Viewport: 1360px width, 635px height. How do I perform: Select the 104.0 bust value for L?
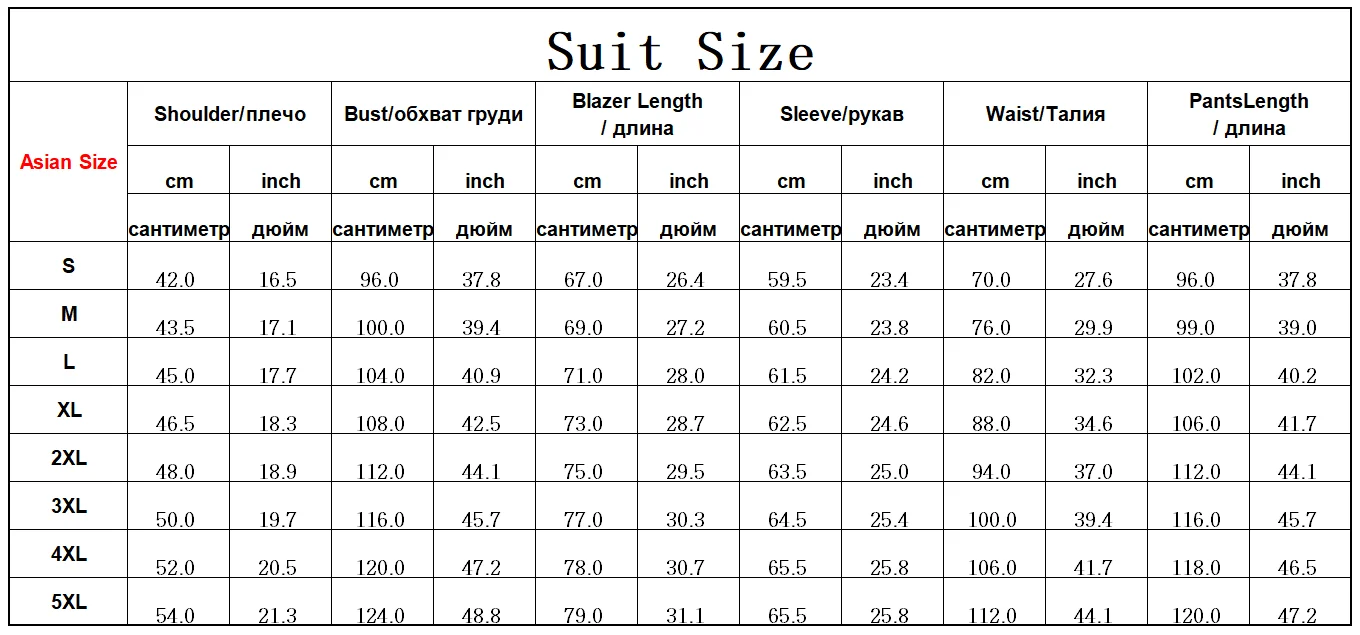[381, 376]
